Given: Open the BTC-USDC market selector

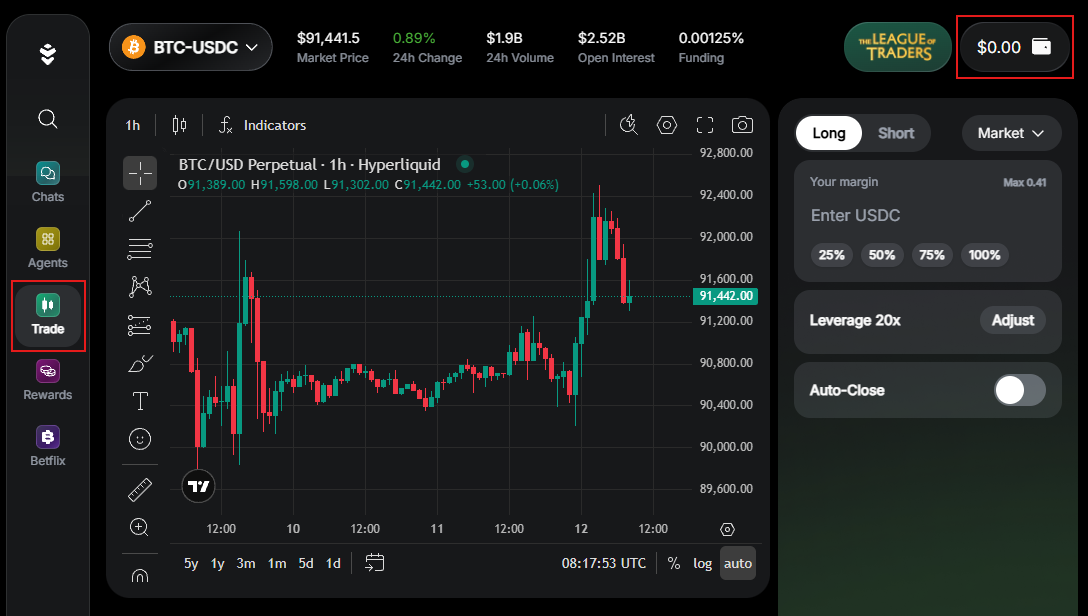Looking at the screenshot, I should click(190, 47).
